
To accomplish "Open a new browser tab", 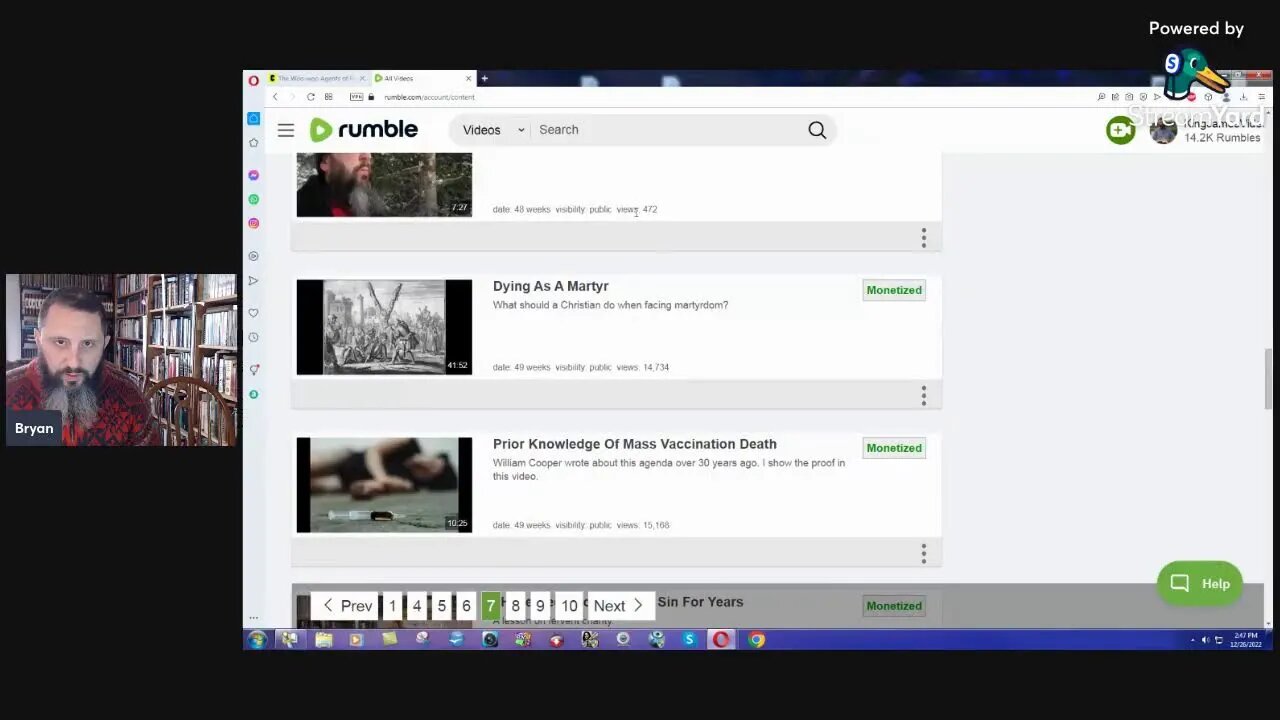I will click(484, 78).
